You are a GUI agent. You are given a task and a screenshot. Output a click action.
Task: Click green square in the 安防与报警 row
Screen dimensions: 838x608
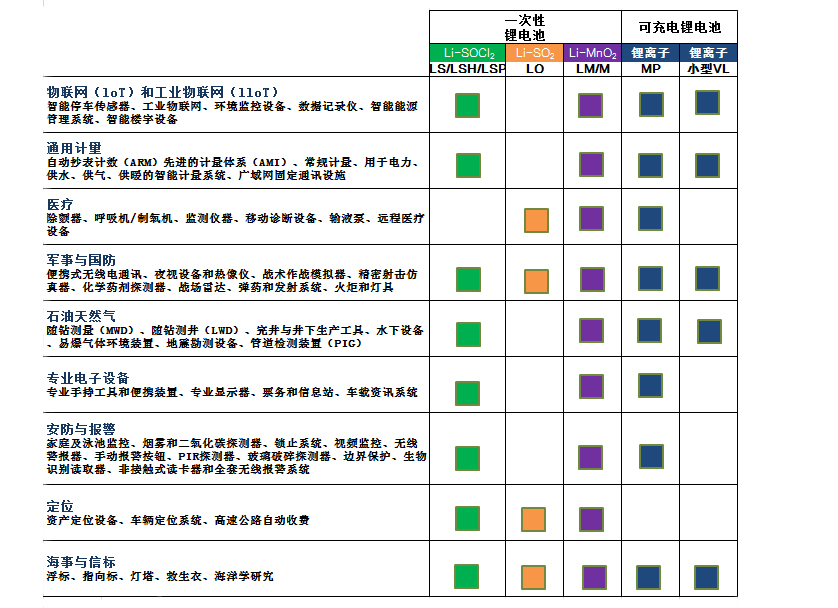[x=468, y=458]
